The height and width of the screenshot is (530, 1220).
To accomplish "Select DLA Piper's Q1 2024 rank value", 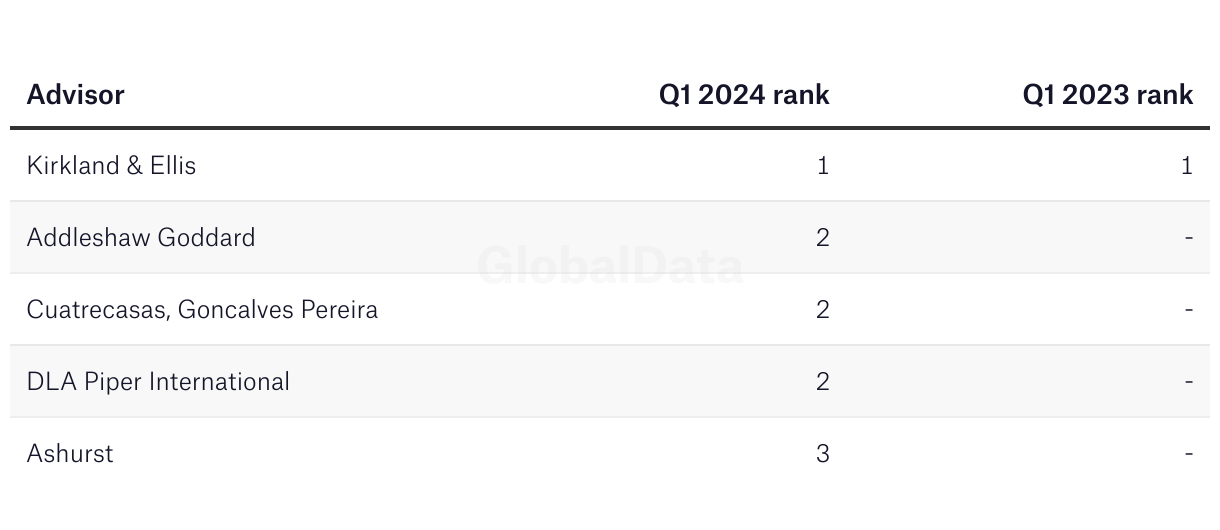I will tap(822, 381).
